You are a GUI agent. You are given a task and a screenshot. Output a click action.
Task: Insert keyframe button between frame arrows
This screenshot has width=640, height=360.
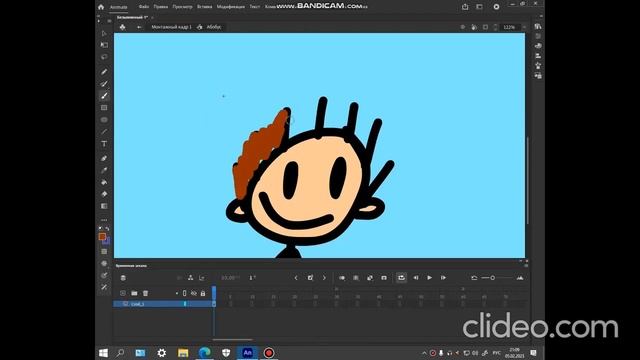(x=310, y=278)
